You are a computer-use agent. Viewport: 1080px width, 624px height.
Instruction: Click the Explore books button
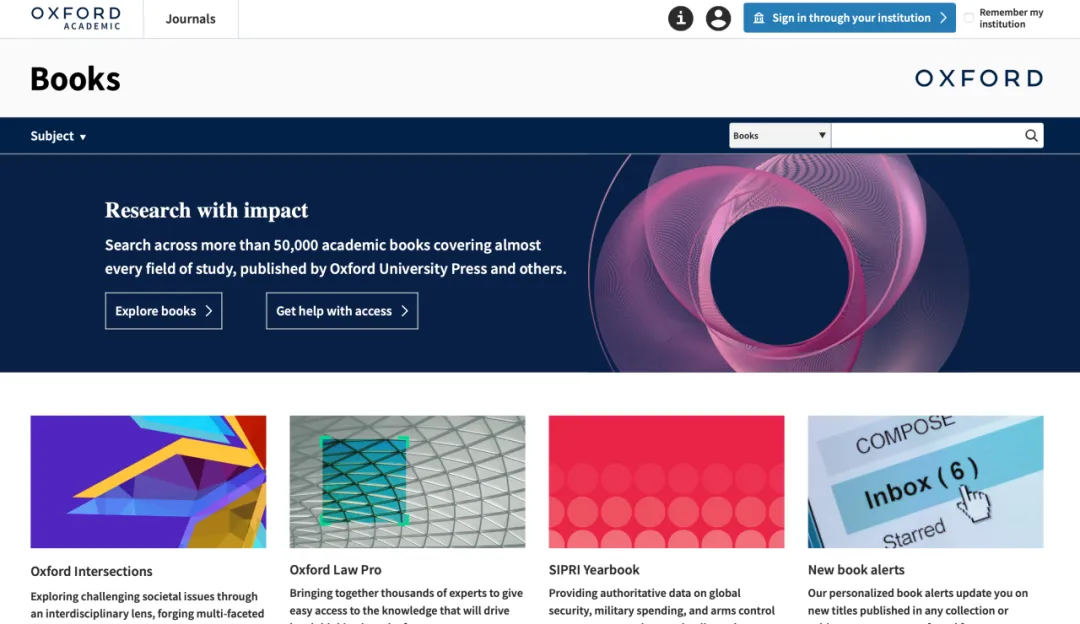[163, 311]
